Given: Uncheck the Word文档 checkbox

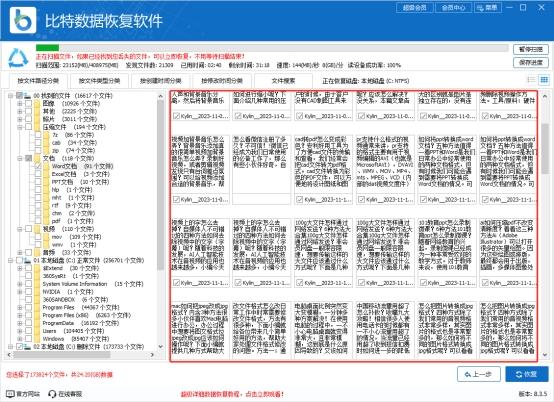Looking at the screenshot, I should [x=38, y=166].
